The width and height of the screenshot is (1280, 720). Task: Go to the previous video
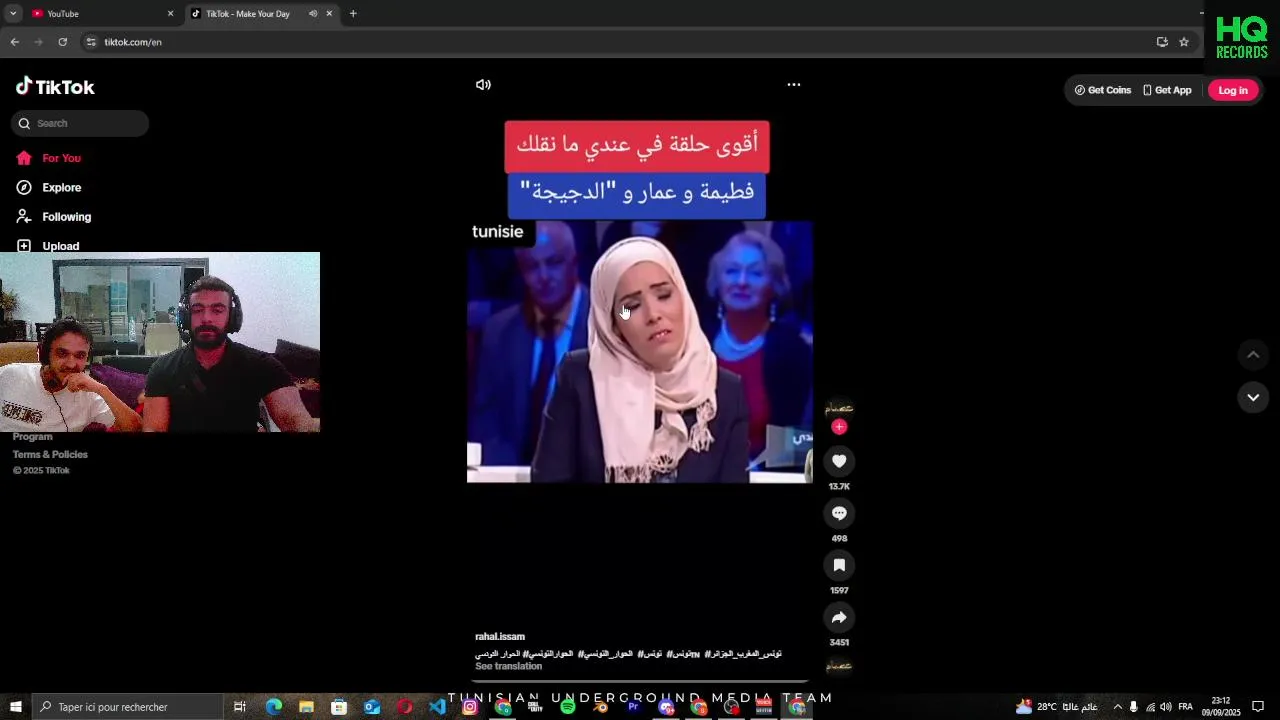tap(1253, 355)
